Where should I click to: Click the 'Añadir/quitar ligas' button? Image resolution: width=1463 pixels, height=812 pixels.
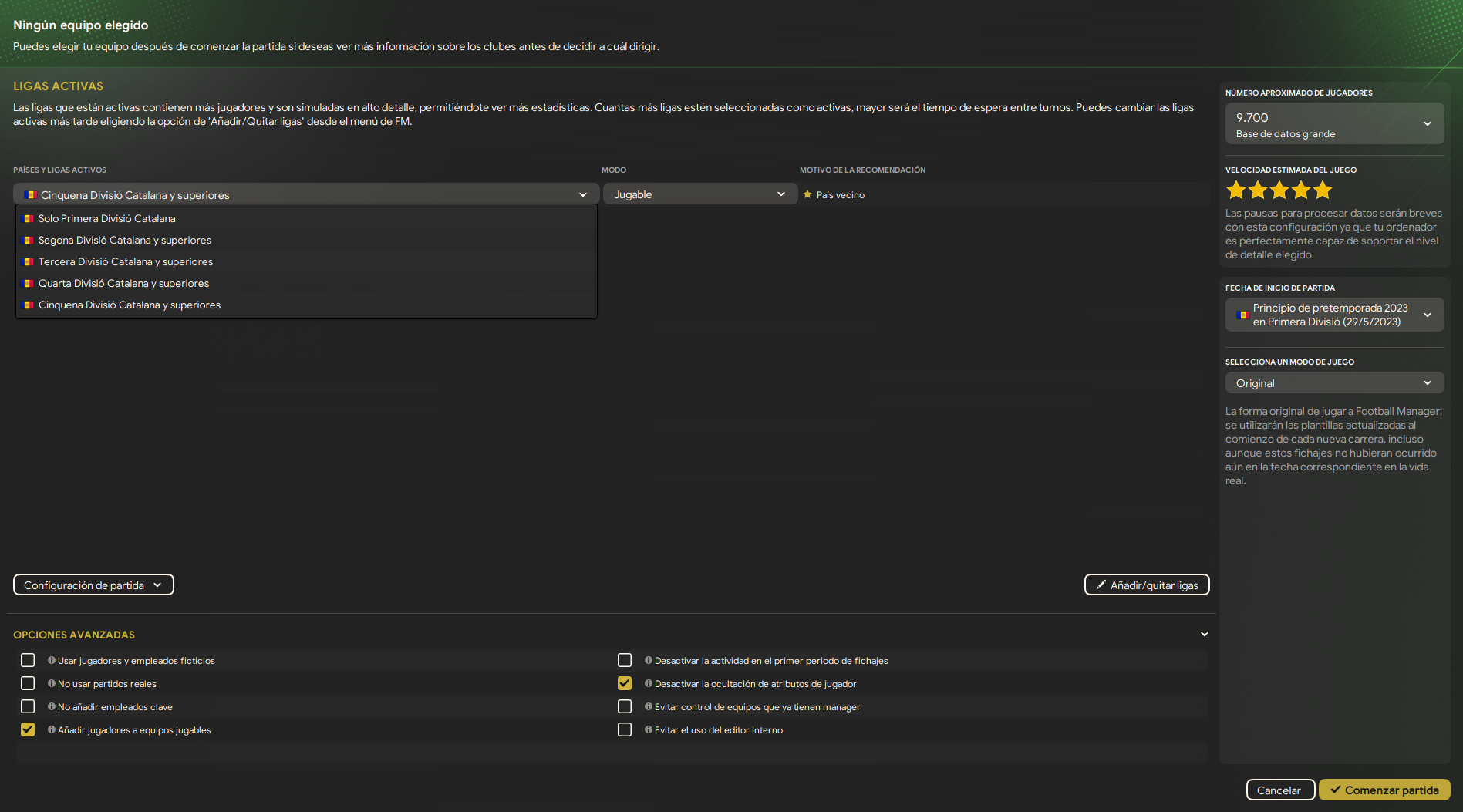coord(1147,585)
